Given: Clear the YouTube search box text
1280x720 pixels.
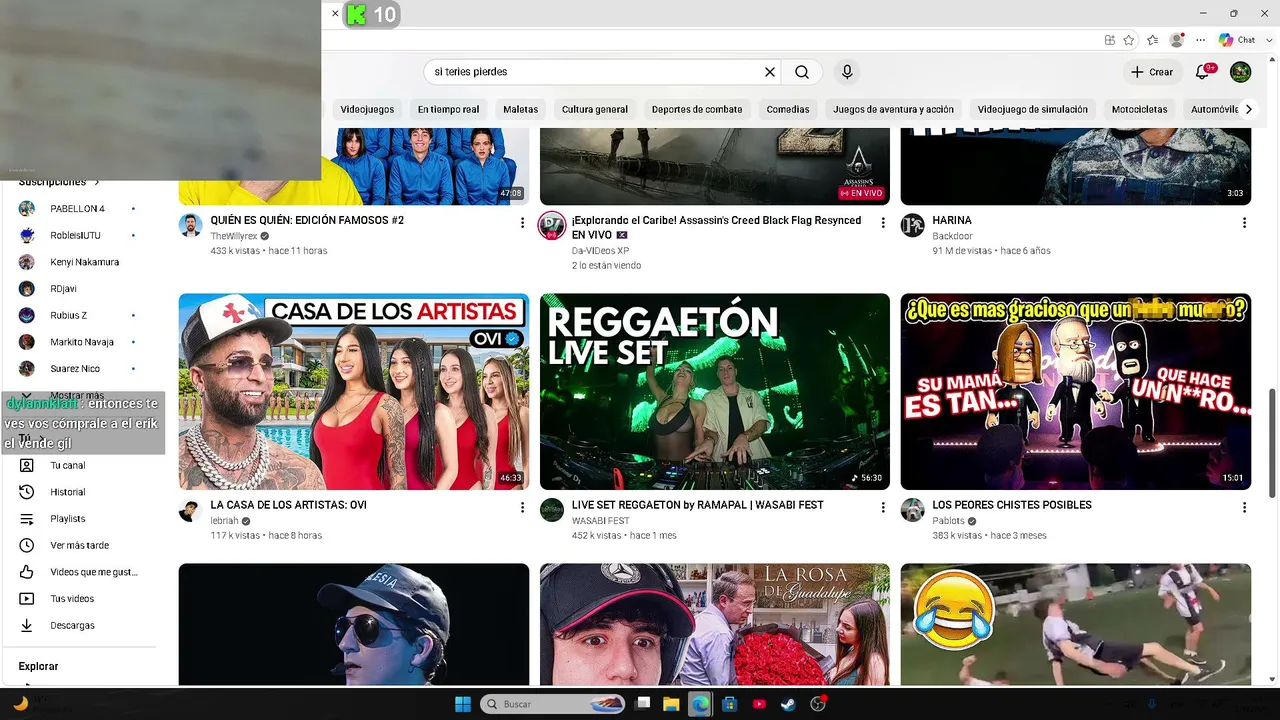Looking at the screenshot, I should pyautogui.click(x=770, y=72).
